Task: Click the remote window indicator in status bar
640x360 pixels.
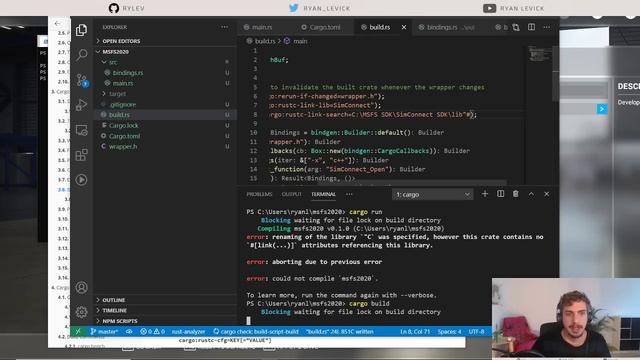Action: pyautogui.click(x=78, y=331)
